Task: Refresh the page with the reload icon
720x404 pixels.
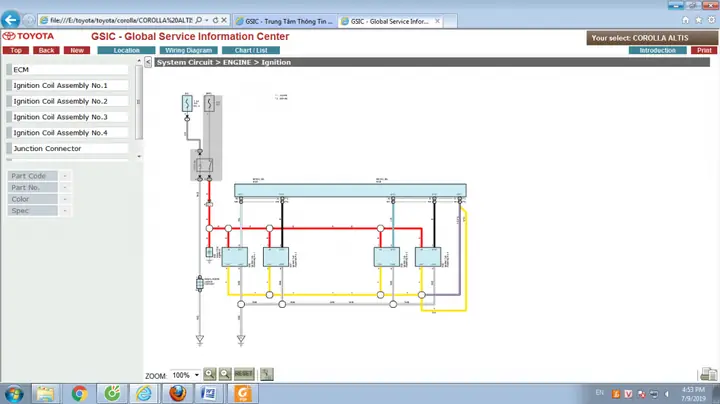Action: click(215, 20)
